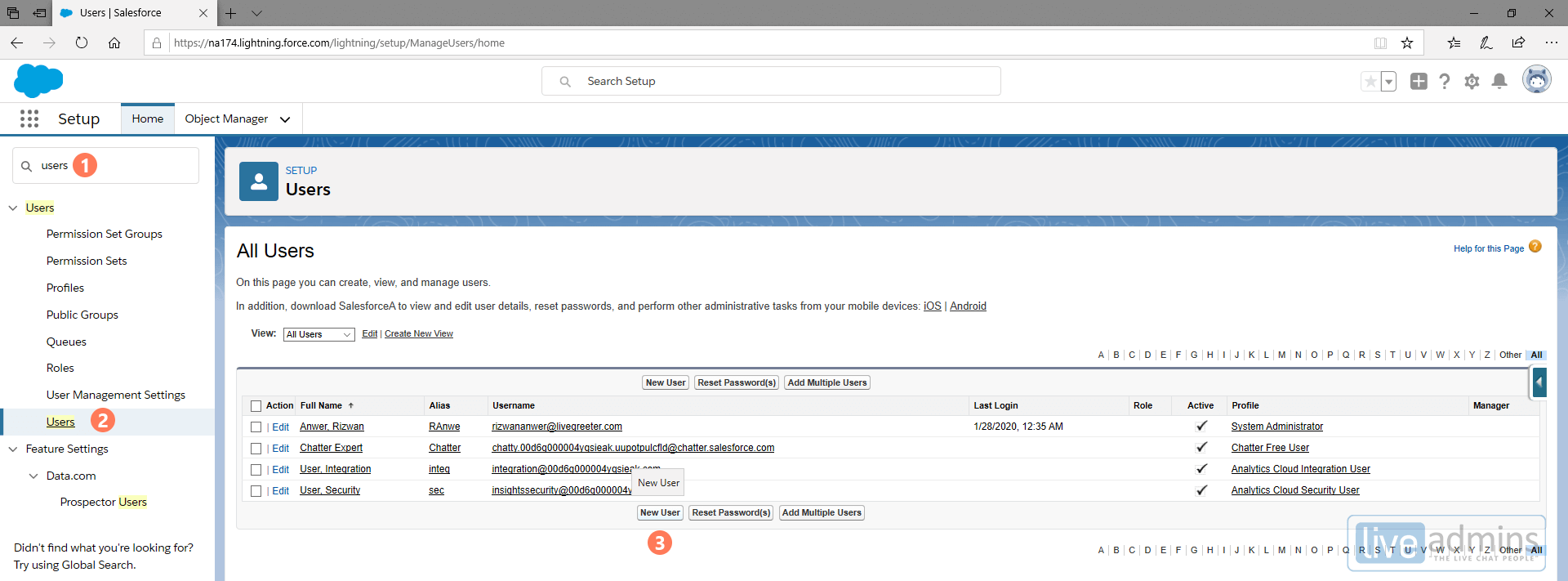Open the Object Manager tab
Image resolution: width=1568 pixels, height=581 pixels.
pos(226,118)
